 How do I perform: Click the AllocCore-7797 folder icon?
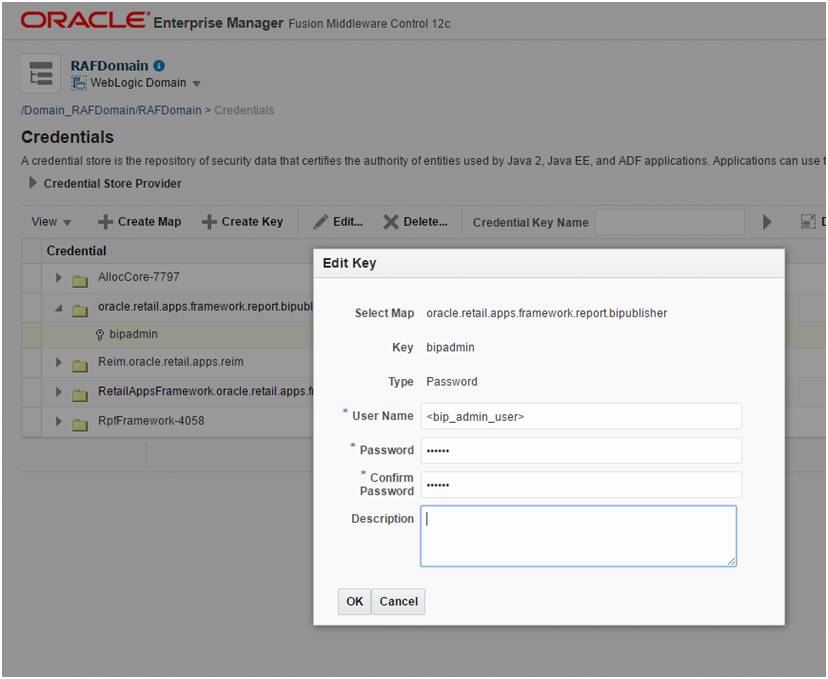pos(80,280)
